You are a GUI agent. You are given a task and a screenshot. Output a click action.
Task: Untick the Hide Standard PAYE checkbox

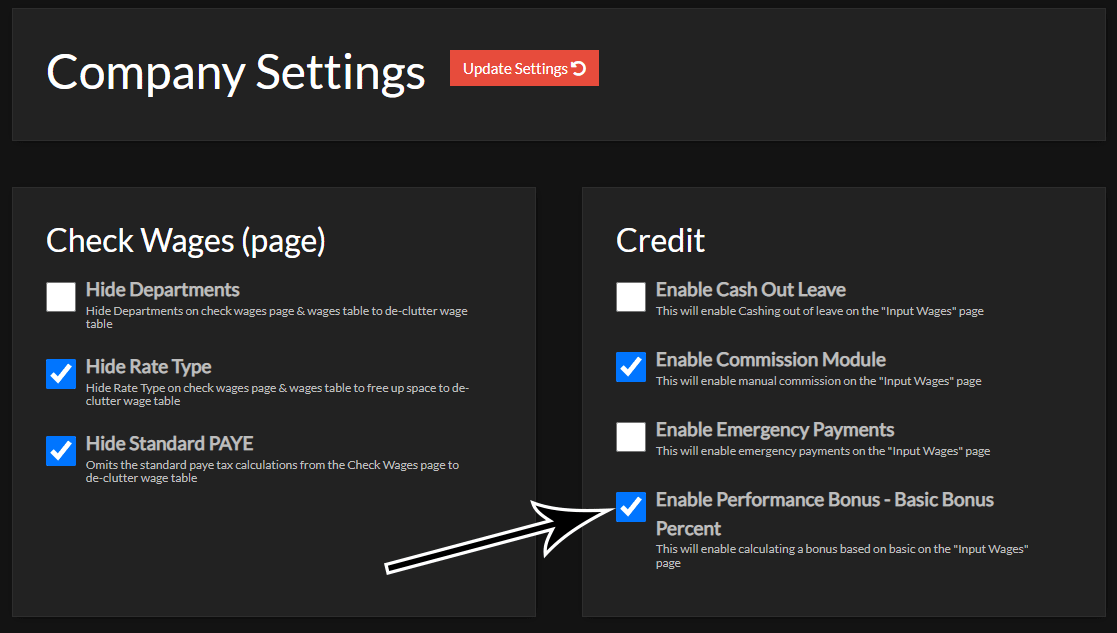pyautogui.click(x=61, y=451)
